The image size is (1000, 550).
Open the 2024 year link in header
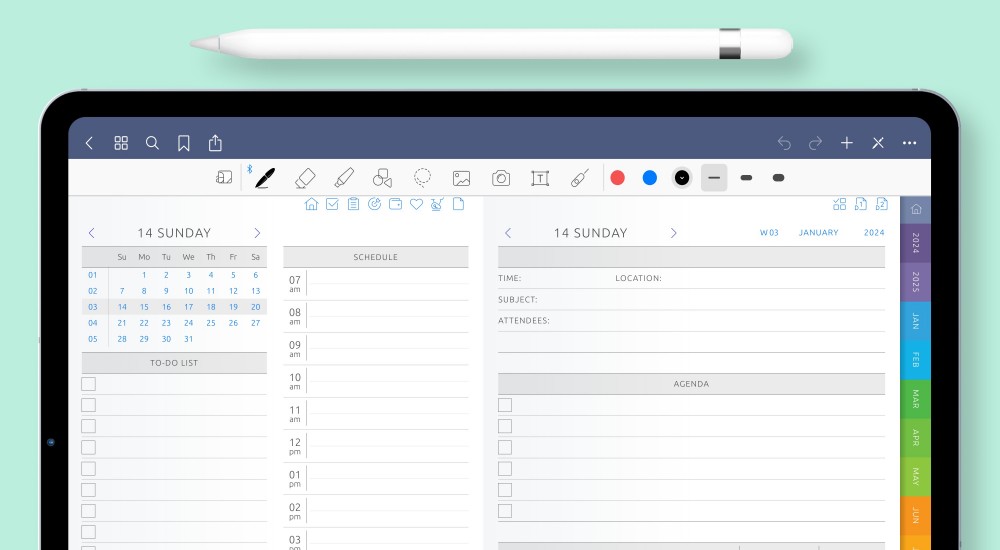tap(874, 233)
